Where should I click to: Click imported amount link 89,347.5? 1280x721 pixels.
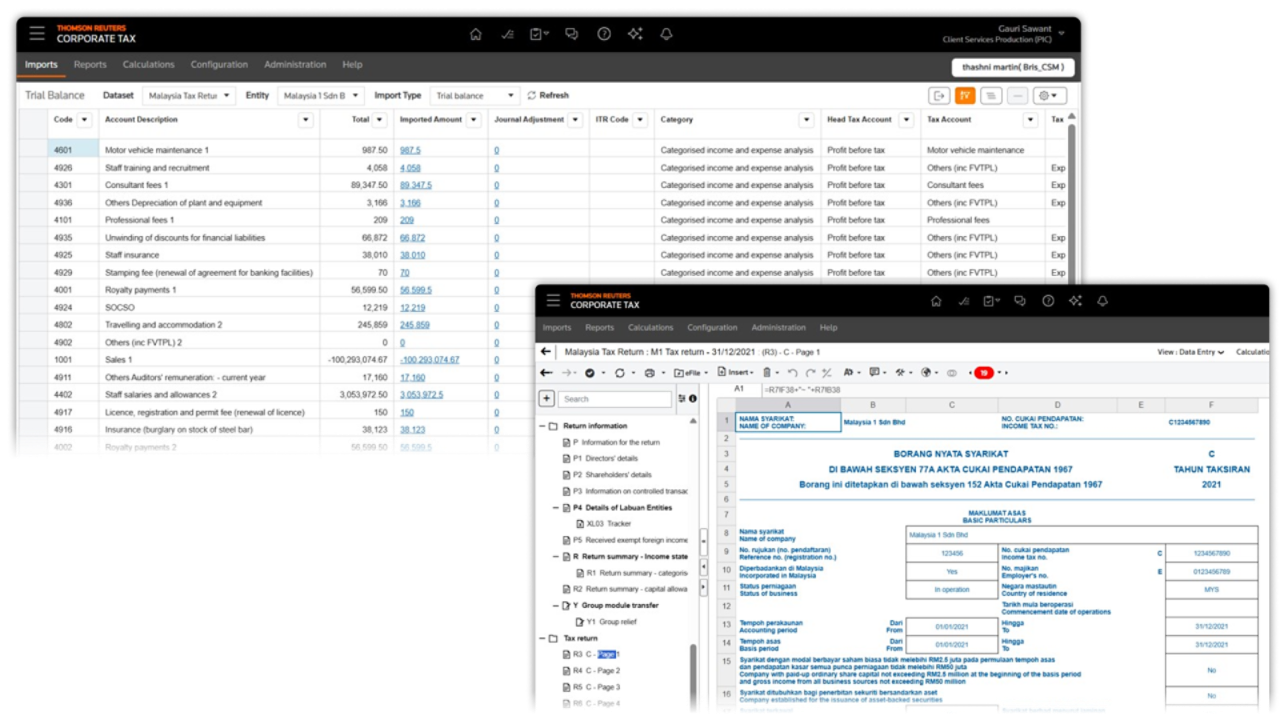pos(416,185)
